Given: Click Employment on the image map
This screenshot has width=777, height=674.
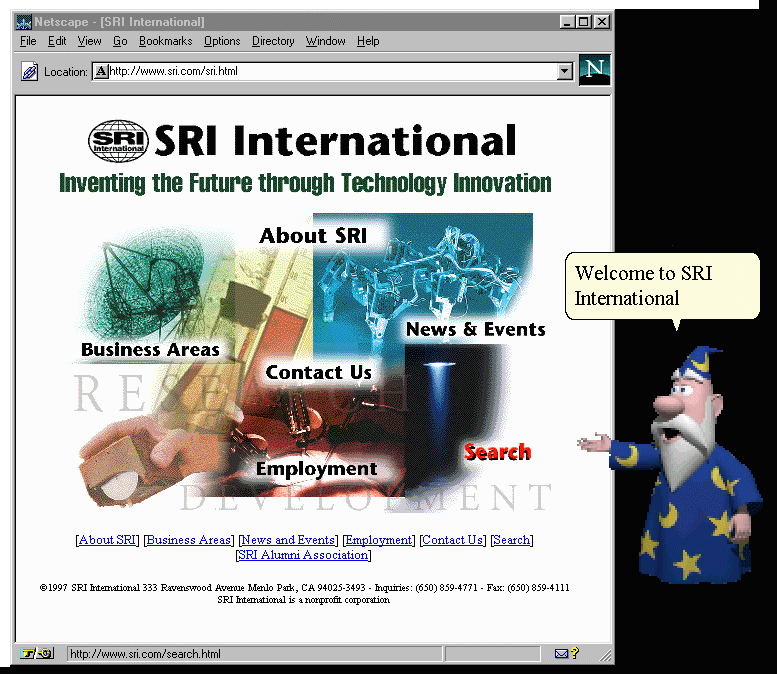Looking at the screenshot, I should (316, 469).
